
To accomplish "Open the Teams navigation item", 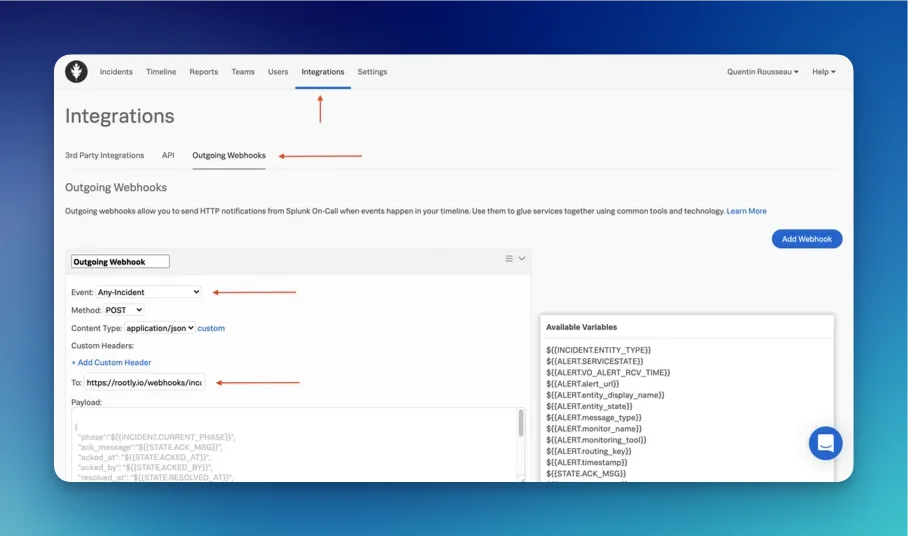I will click(x=243, y=72).
